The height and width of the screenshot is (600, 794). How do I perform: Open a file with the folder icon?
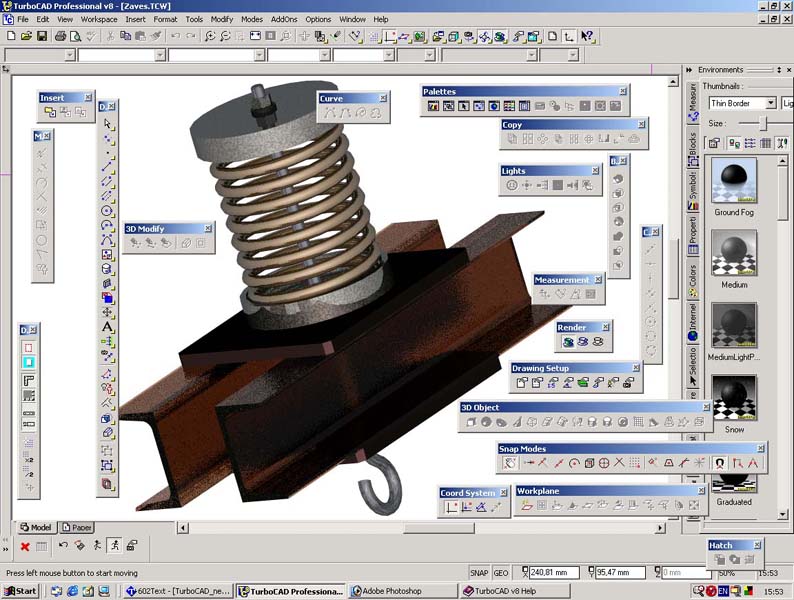point(26,36)
